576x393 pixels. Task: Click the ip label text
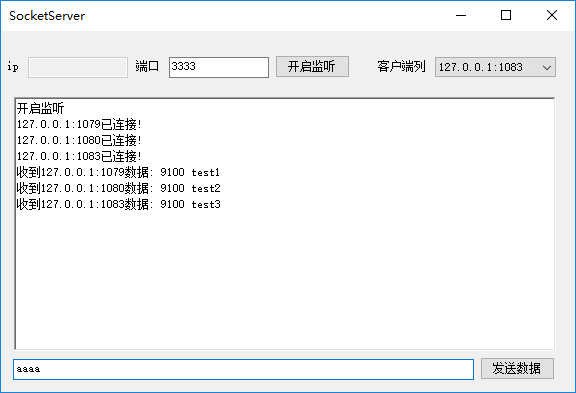tap(13, 67)
